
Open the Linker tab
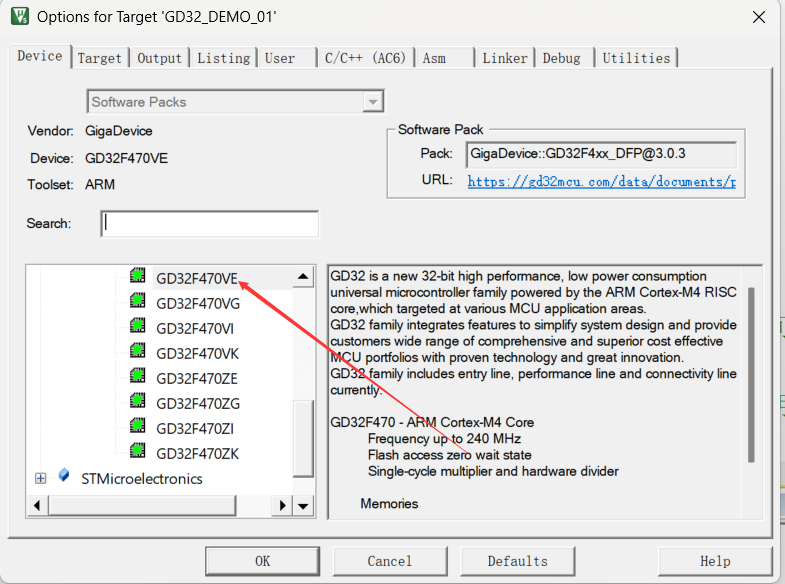point(505,58)
